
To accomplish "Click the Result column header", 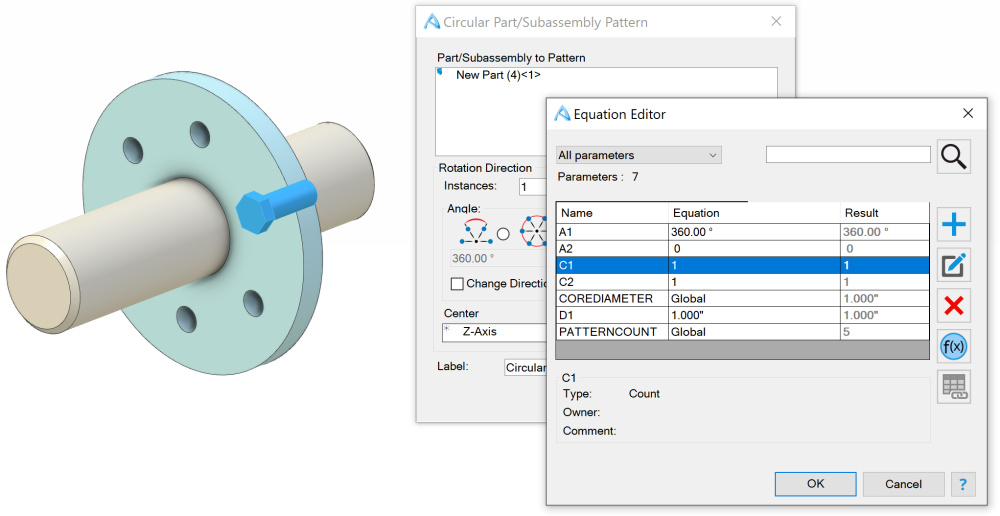I will 885,213.
